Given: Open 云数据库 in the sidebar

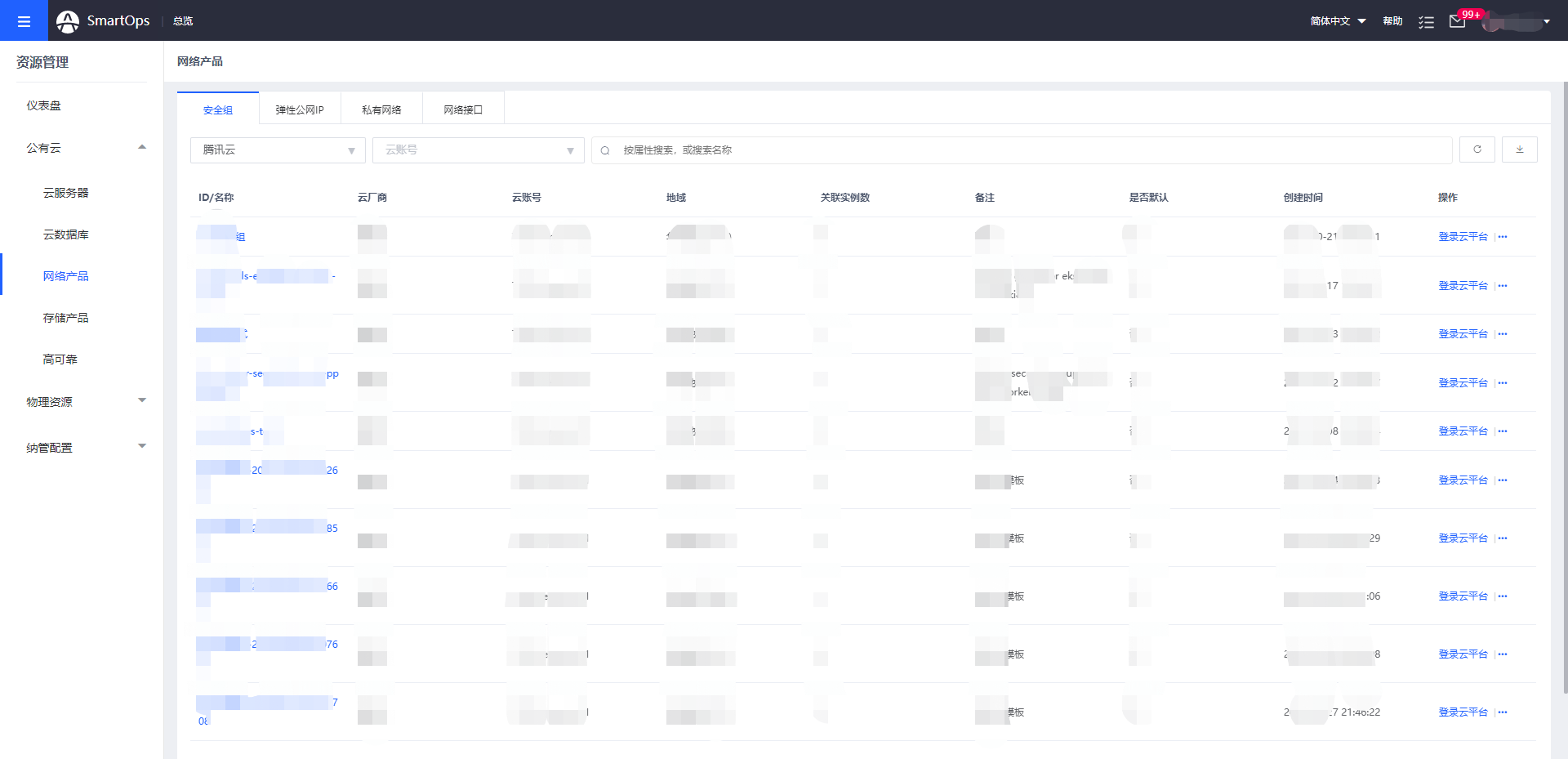Looking at the screenshot, I should coord(66,234).
